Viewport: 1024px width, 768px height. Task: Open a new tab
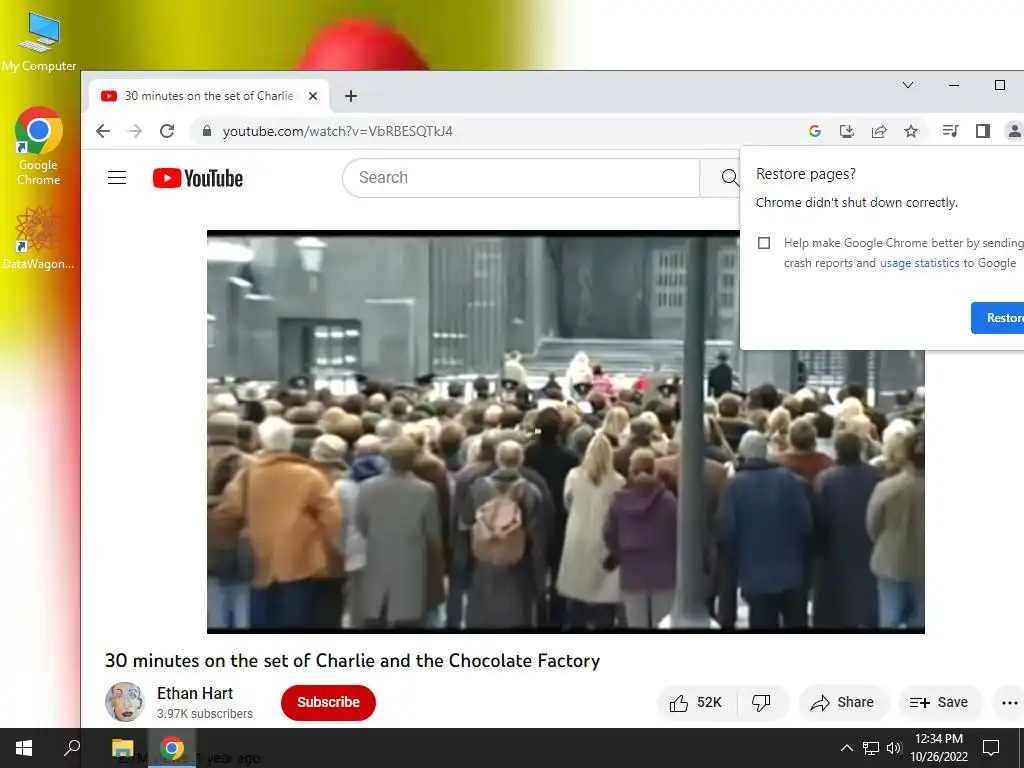coord(351,96)
